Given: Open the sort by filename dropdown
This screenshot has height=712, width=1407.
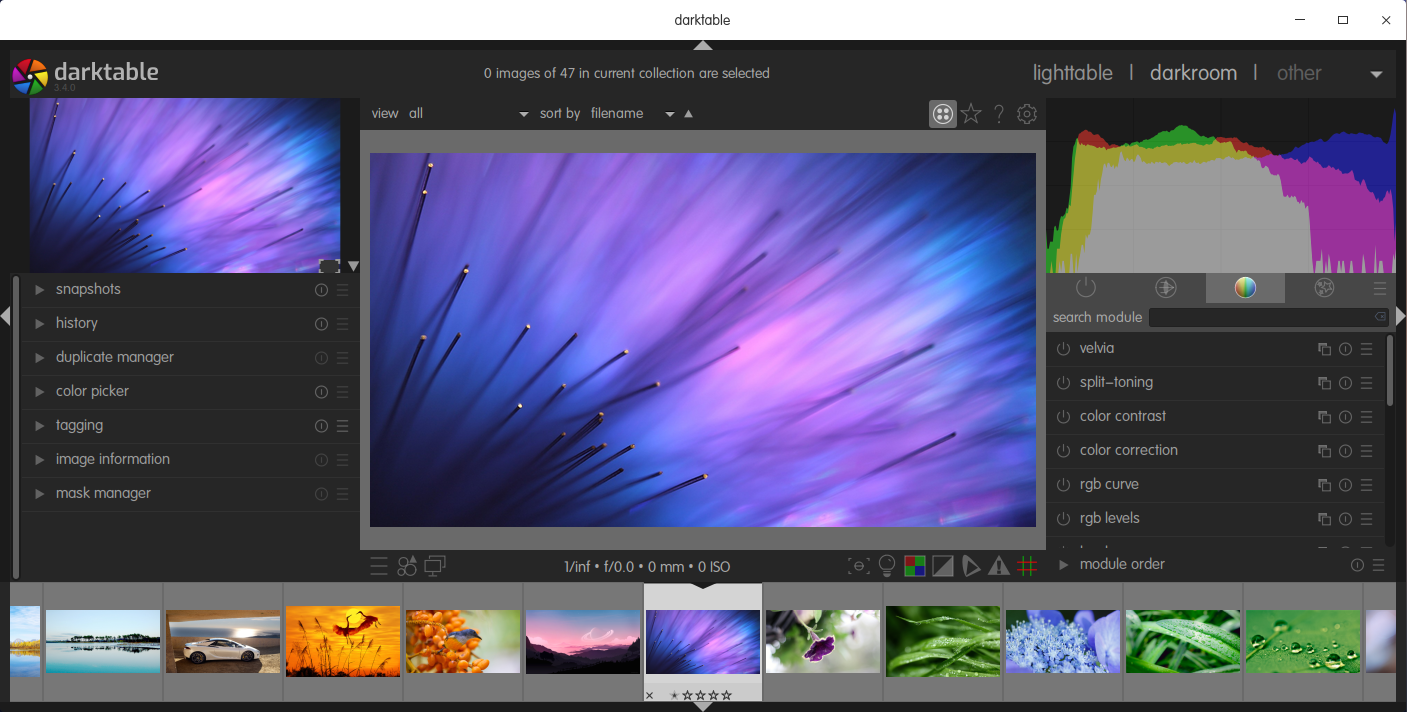Looking at the screenshot, I should (x=632, y=114).
